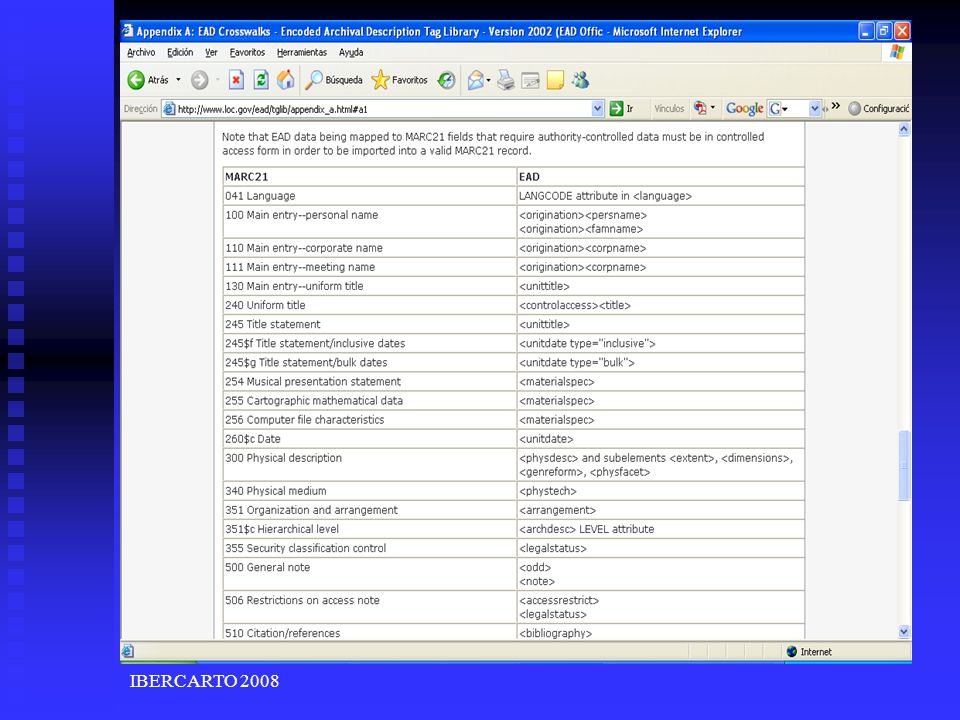Open the Google toolbar search box dropdown
Screen dimensions: 960x720
coord(814,109)
